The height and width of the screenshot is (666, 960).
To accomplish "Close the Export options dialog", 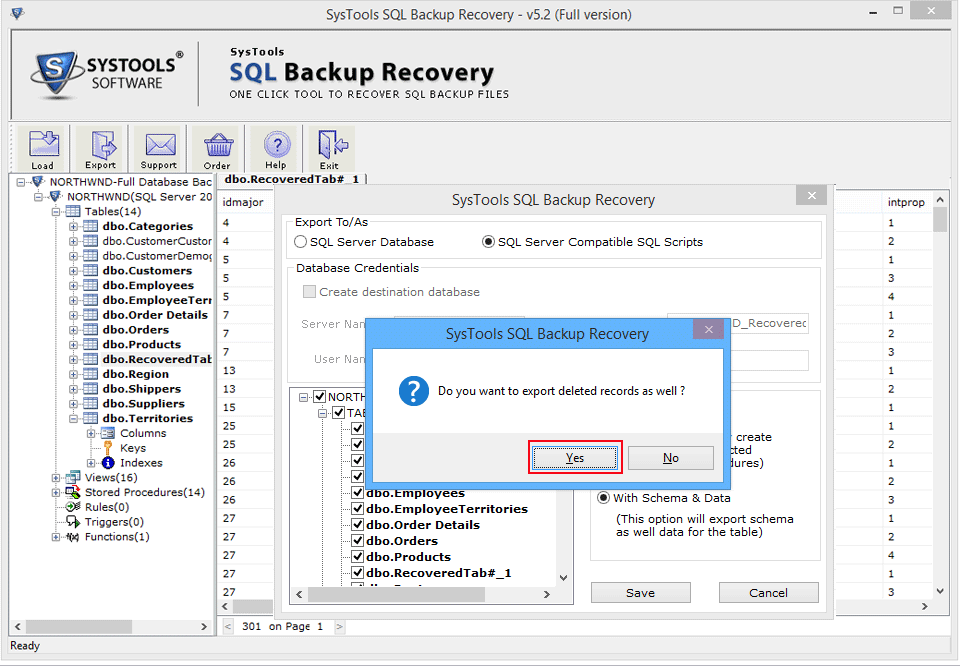I will 812,195.
